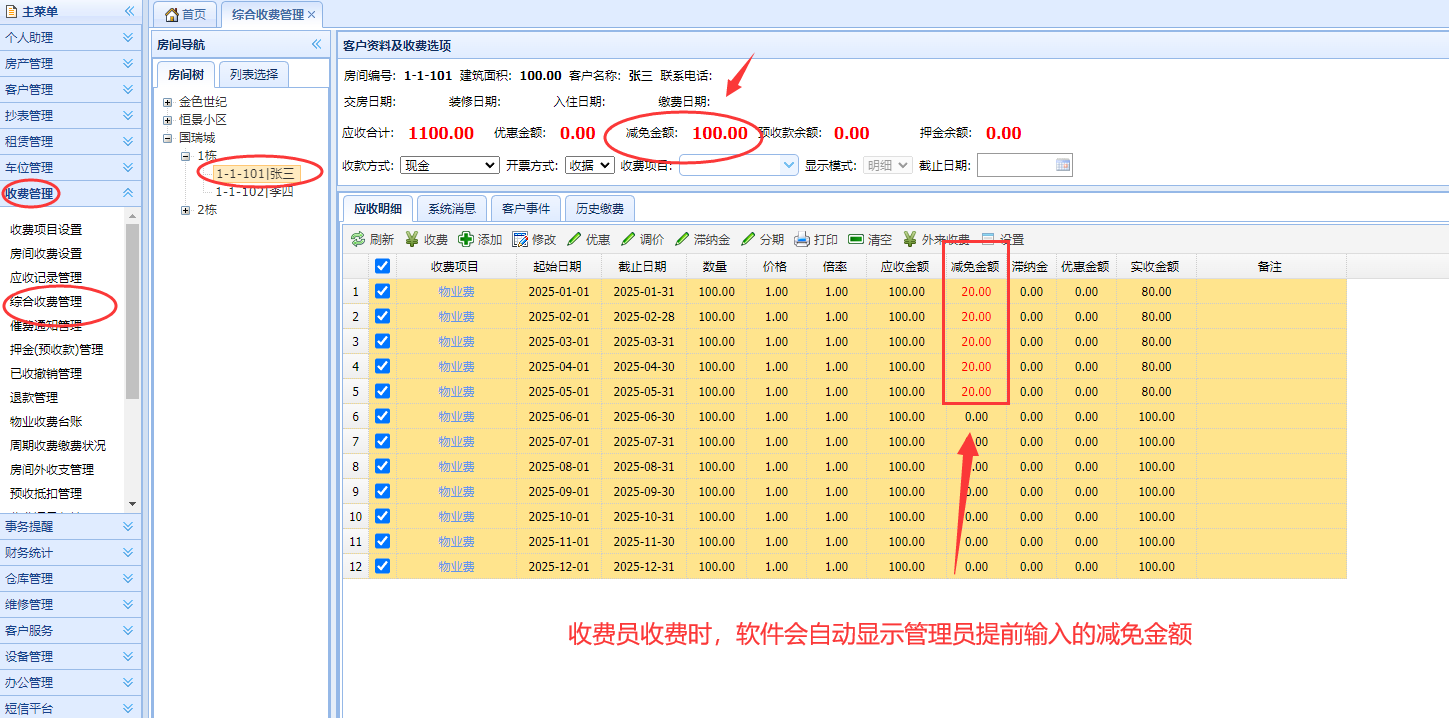Open 退款管理 in the sidebar
This screenshot has width=1449, height=718.
[x=34, y=397]
